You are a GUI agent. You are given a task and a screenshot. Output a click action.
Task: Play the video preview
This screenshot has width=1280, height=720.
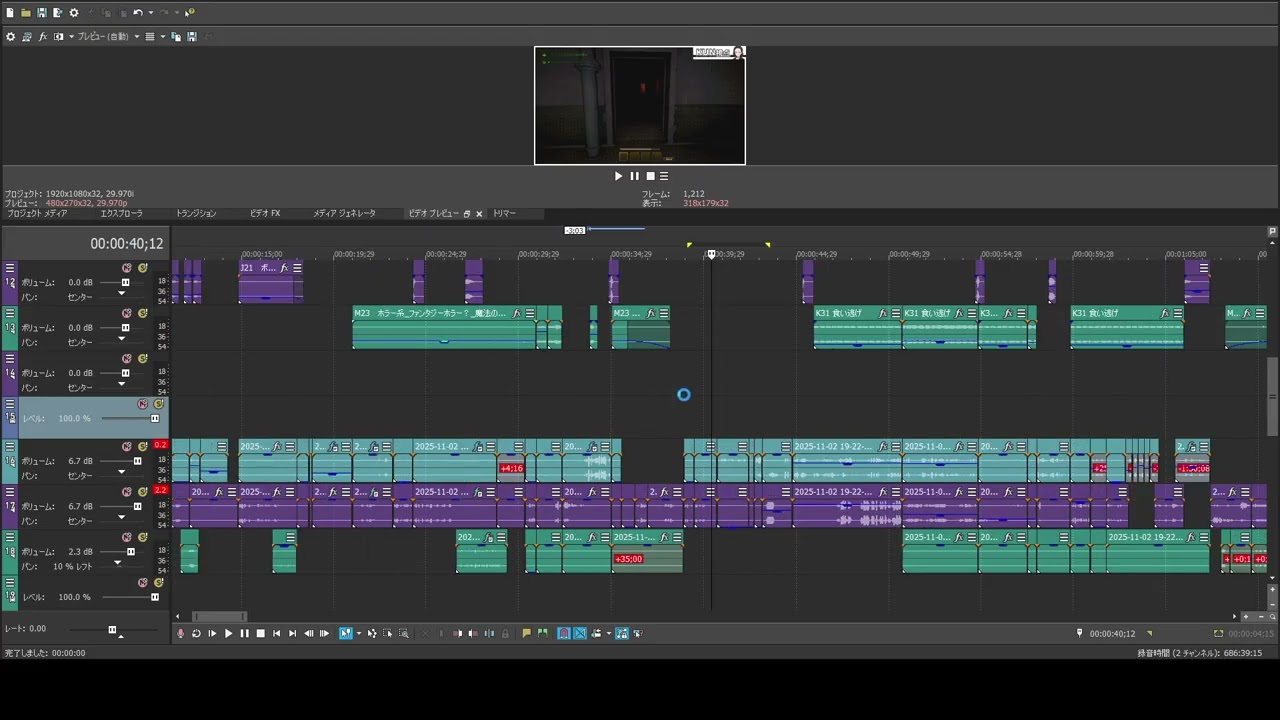click(x=618, y=176)
